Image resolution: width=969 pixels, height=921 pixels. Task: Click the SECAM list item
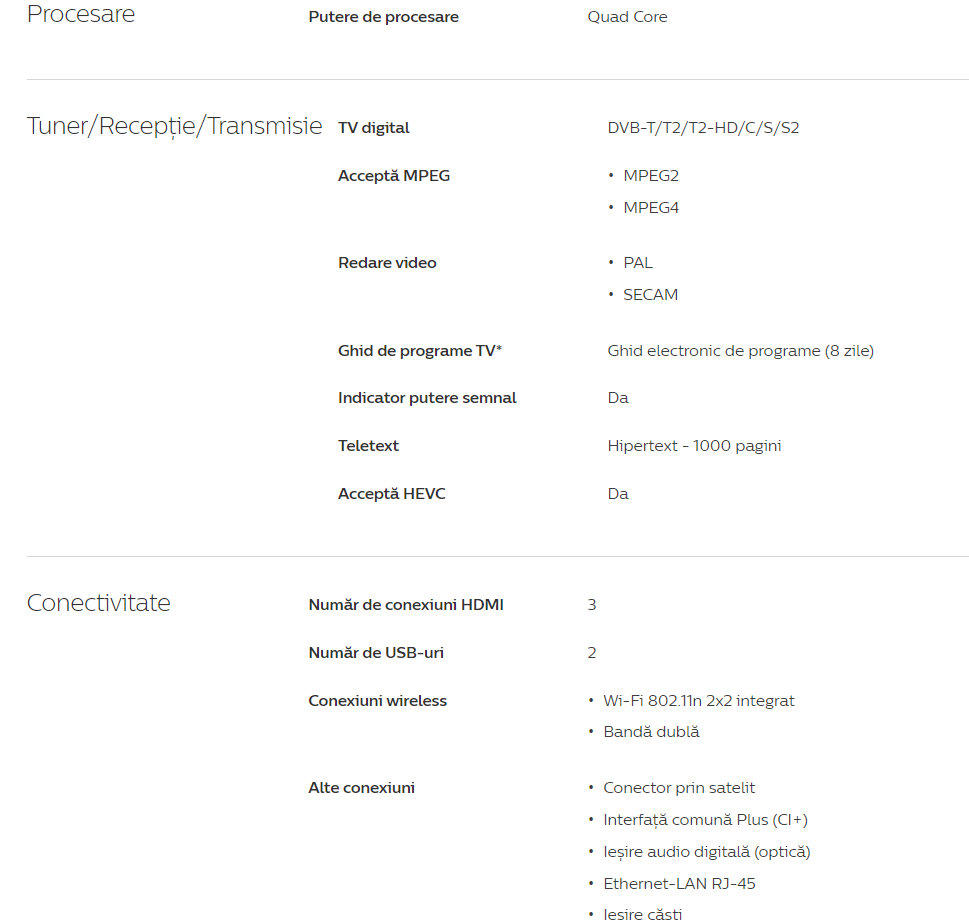click(650, 295)
